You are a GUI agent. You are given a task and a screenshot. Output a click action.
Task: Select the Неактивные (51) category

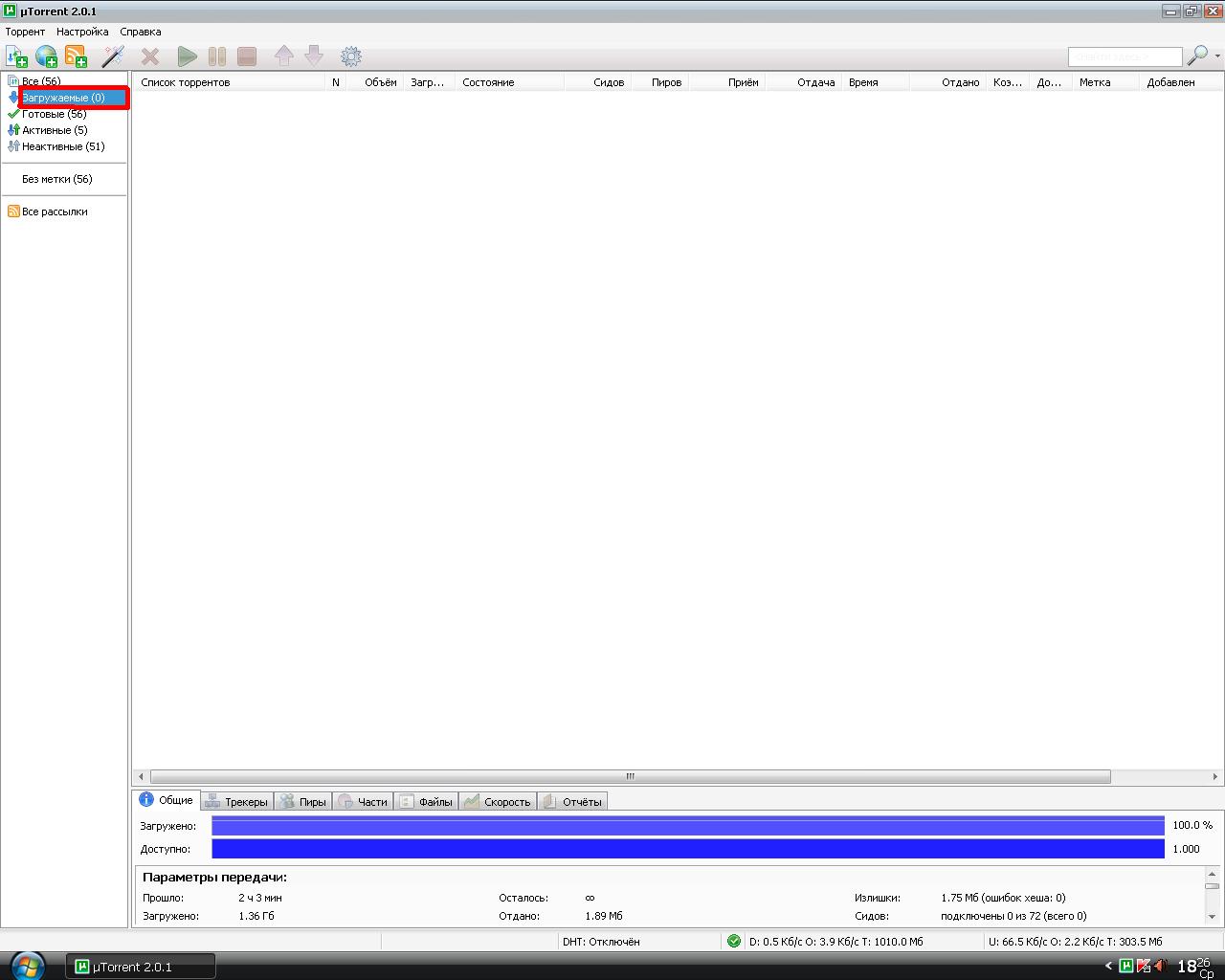(x=63, y=146)
